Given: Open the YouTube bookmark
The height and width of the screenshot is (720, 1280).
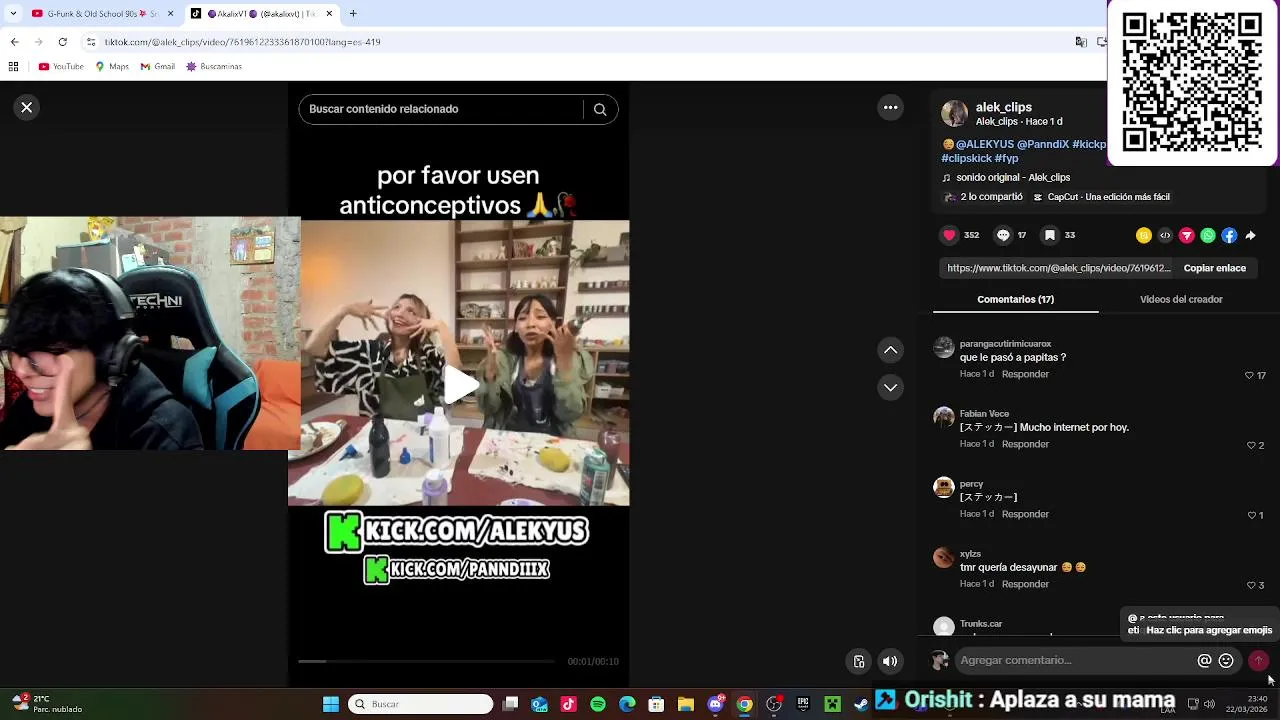Looking at the screenshot, I should point(61,67).
